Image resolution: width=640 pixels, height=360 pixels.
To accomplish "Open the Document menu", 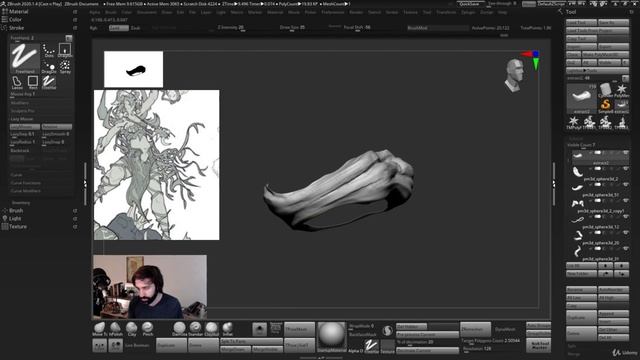I will click(x=147, y=12).
